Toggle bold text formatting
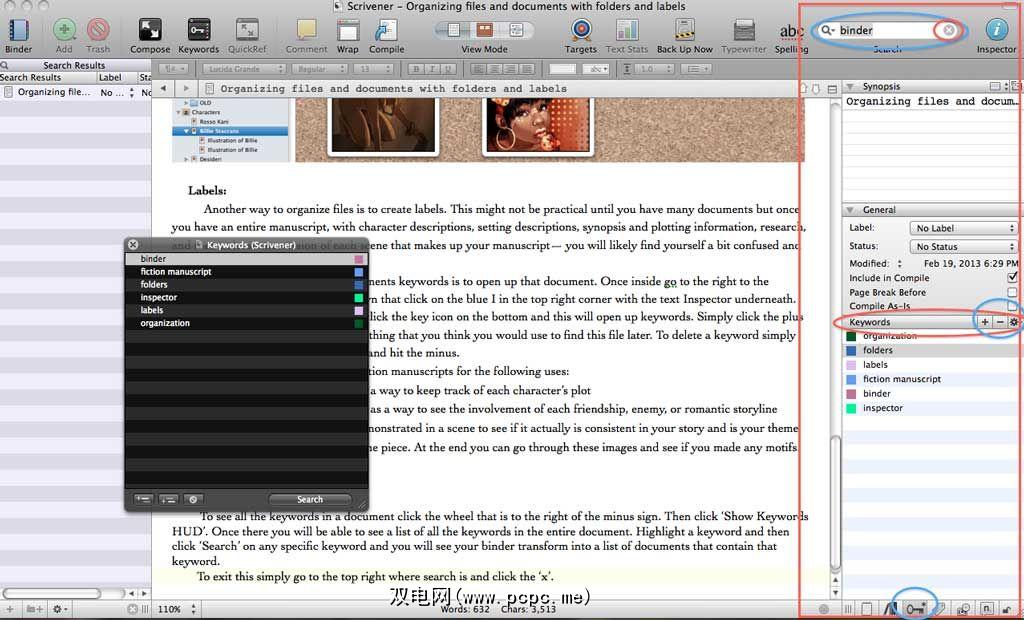 tap(418, 69)
